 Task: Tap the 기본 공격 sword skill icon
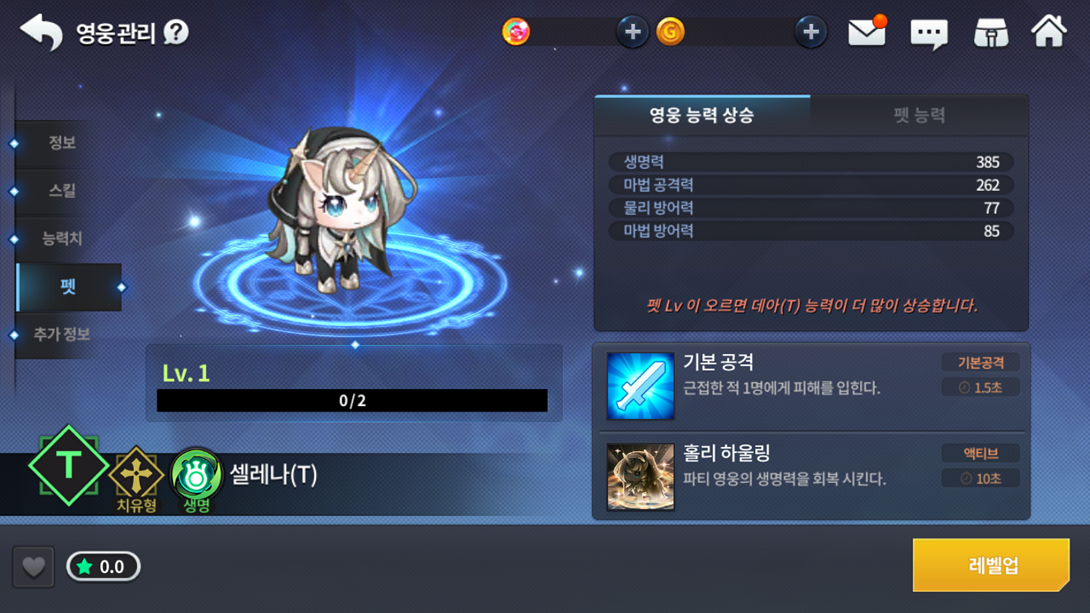tap(640, 386)
